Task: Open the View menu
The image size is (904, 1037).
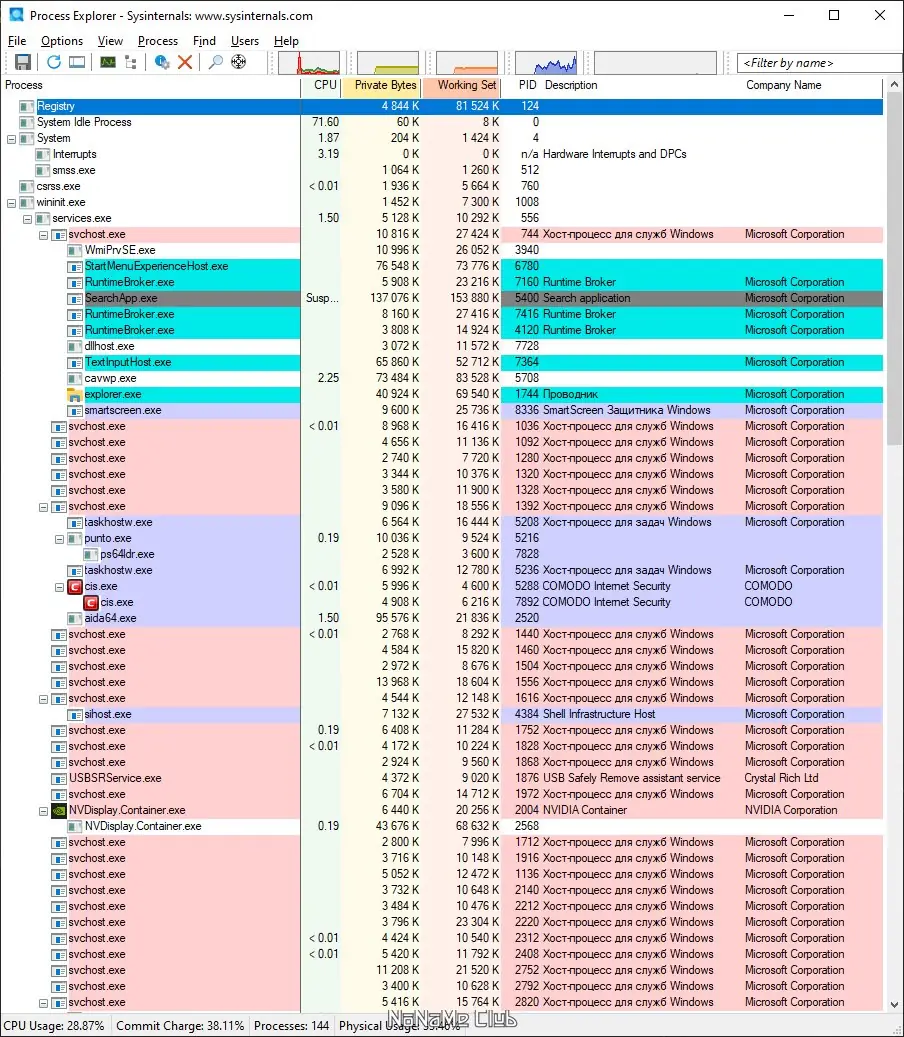Action: pyautogui.click(x=110, y=41)
